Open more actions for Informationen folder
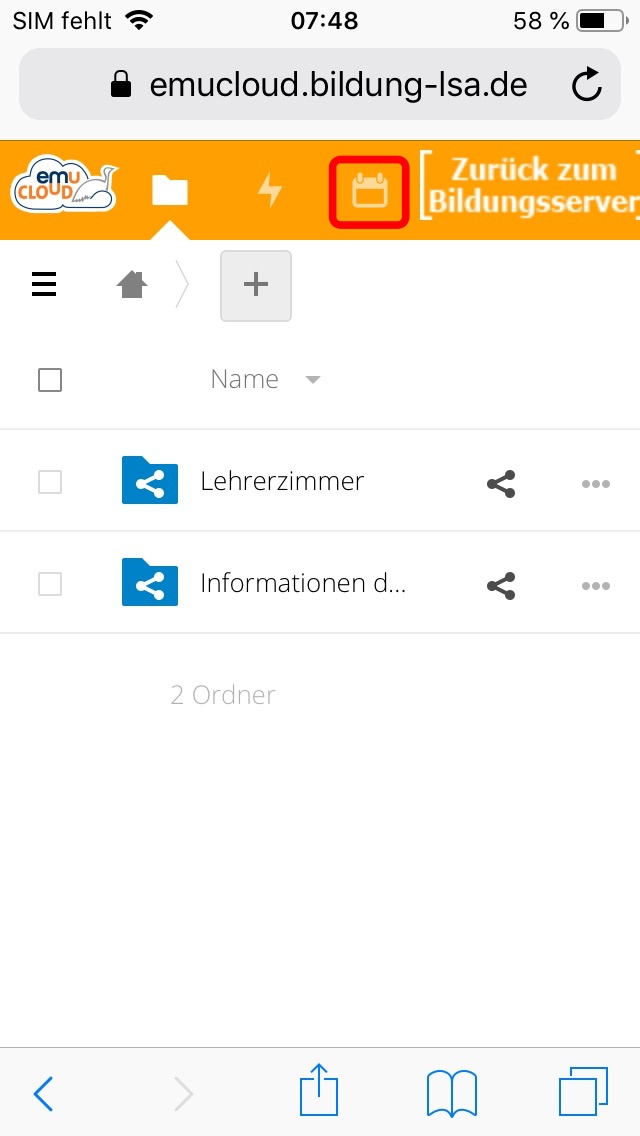The height and width of the screenshot is (1136, 640). (596, 586)
